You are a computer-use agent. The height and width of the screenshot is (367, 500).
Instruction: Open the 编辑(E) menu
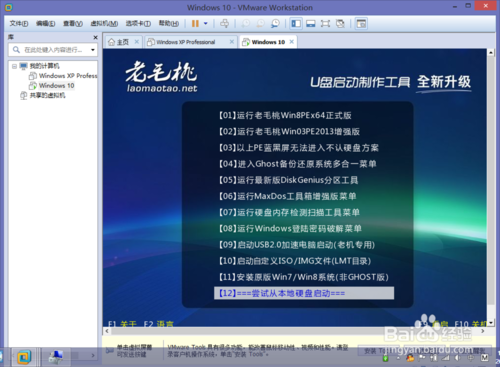(x=46, y=23)
